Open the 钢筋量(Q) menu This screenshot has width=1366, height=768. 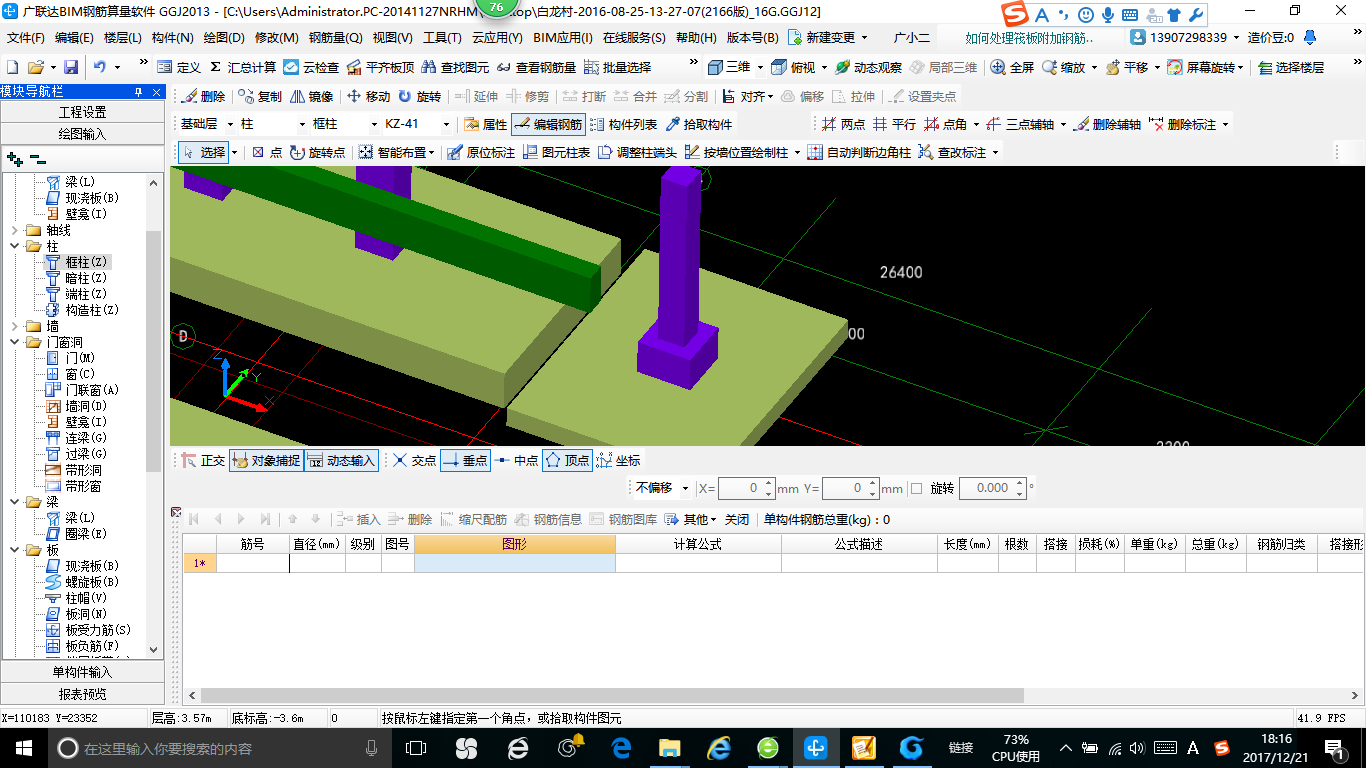pos(335,38)
